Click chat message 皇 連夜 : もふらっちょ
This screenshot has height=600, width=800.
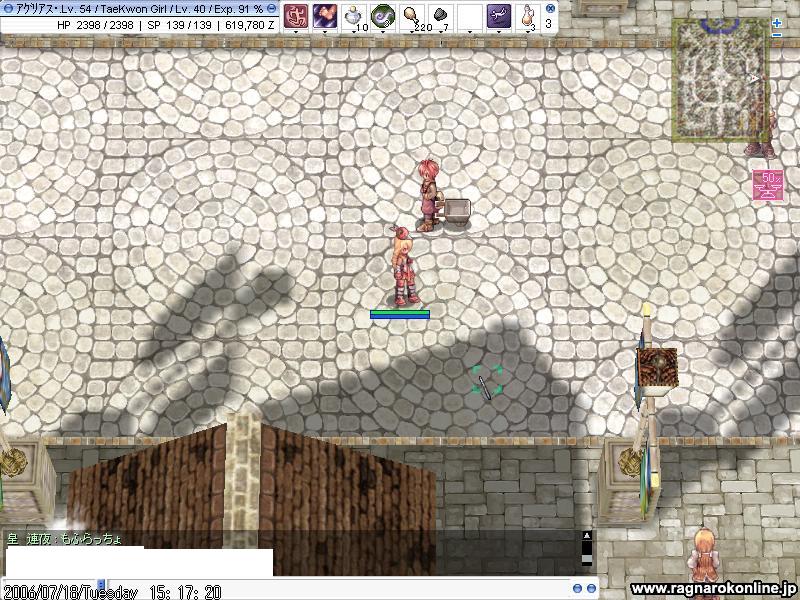(64, 539)
